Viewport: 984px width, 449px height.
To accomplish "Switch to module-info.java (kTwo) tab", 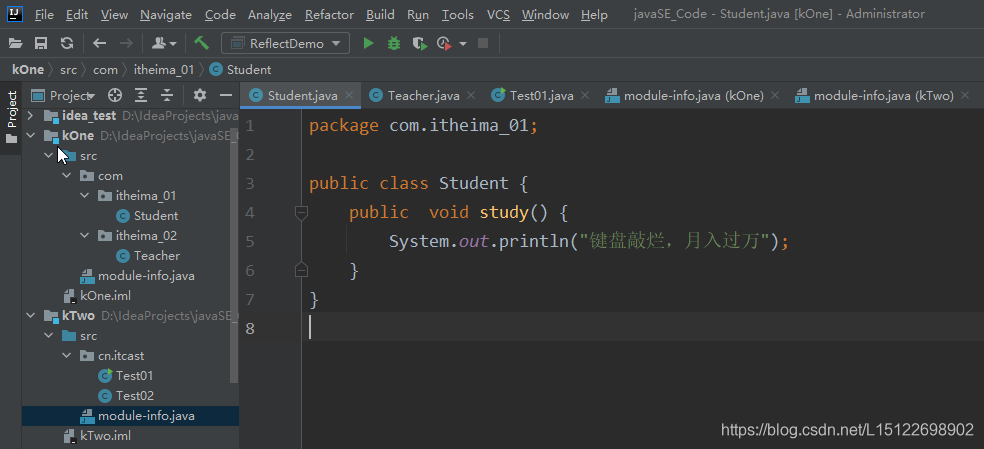I will (884, 95).
